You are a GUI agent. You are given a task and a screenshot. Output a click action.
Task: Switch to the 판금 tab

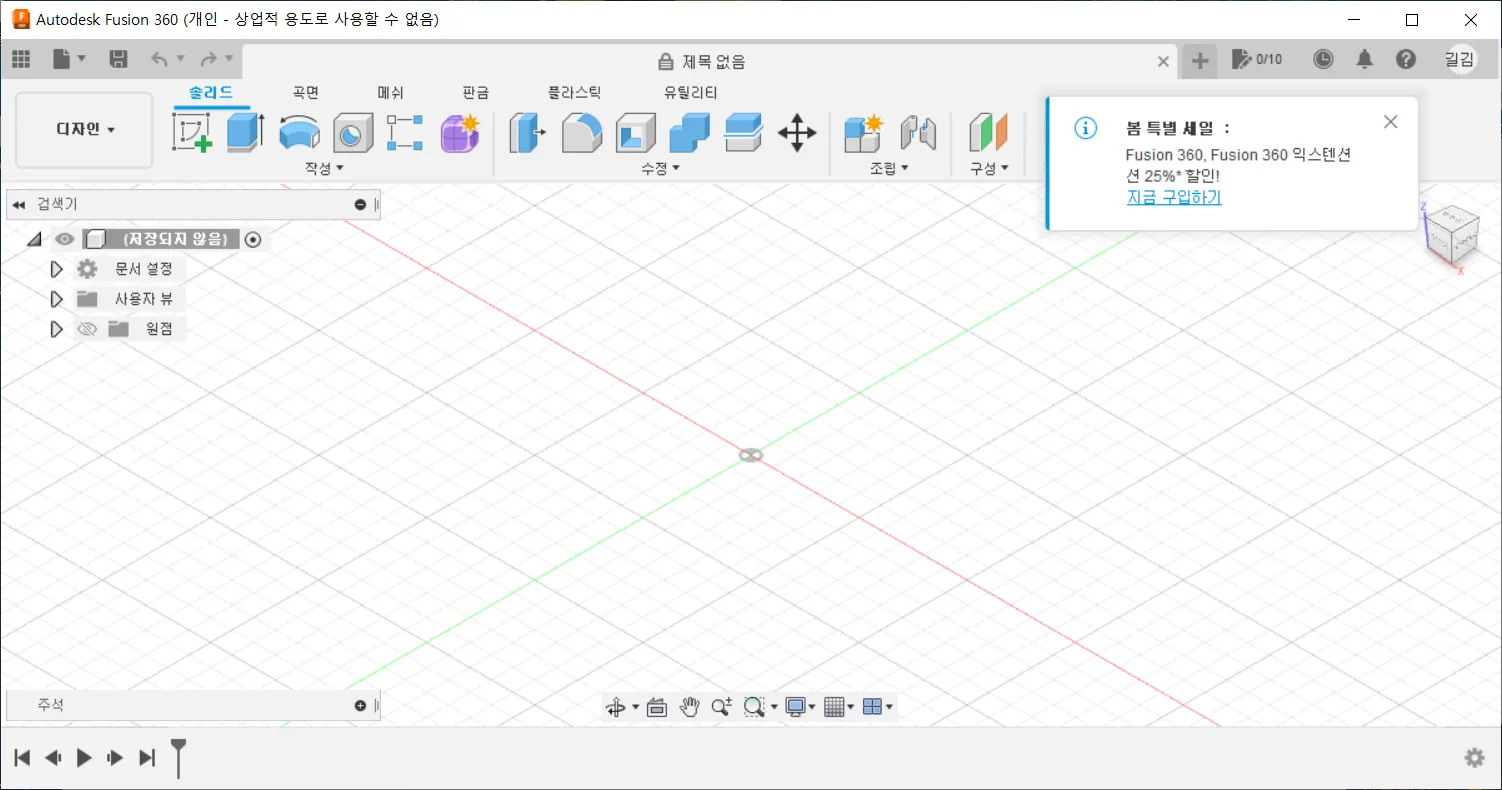476,92
